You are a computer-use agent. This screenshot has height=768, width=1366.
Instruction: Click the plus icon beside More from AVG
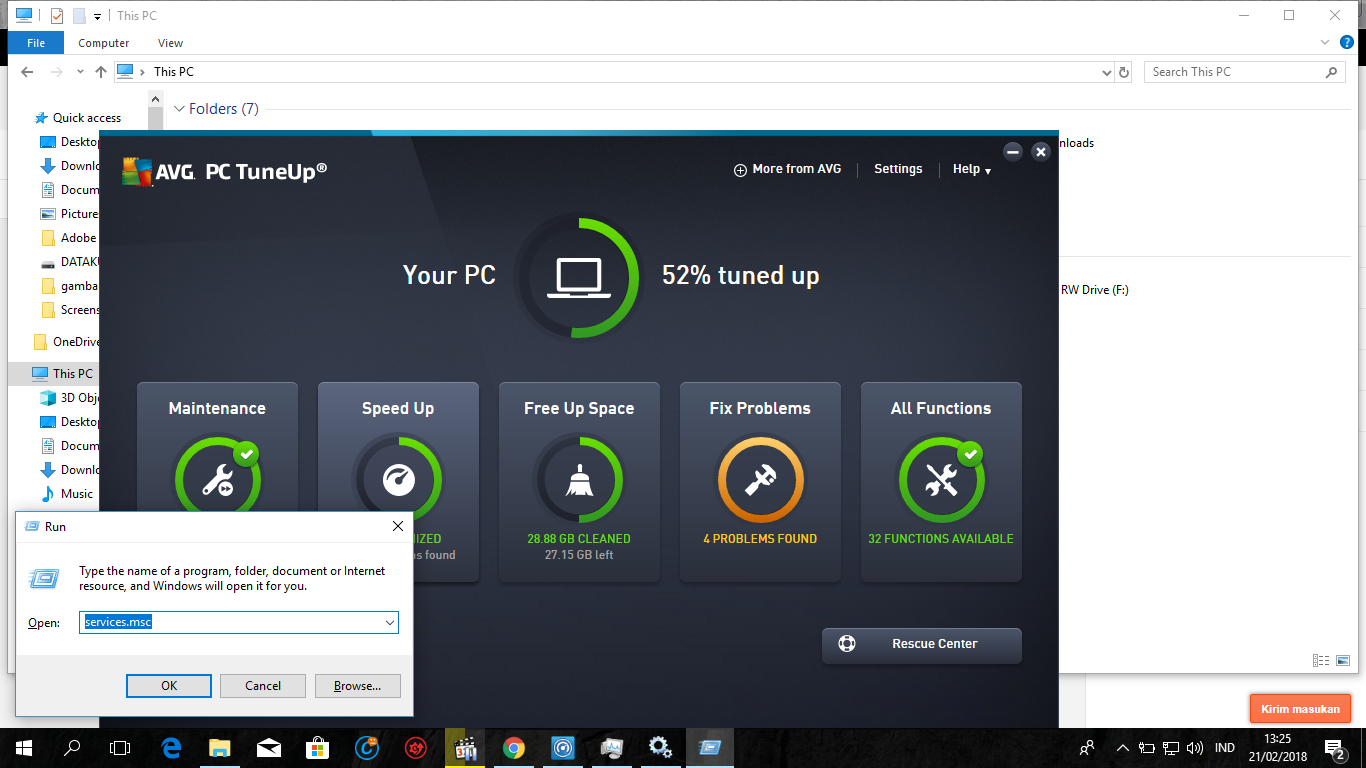741,170
